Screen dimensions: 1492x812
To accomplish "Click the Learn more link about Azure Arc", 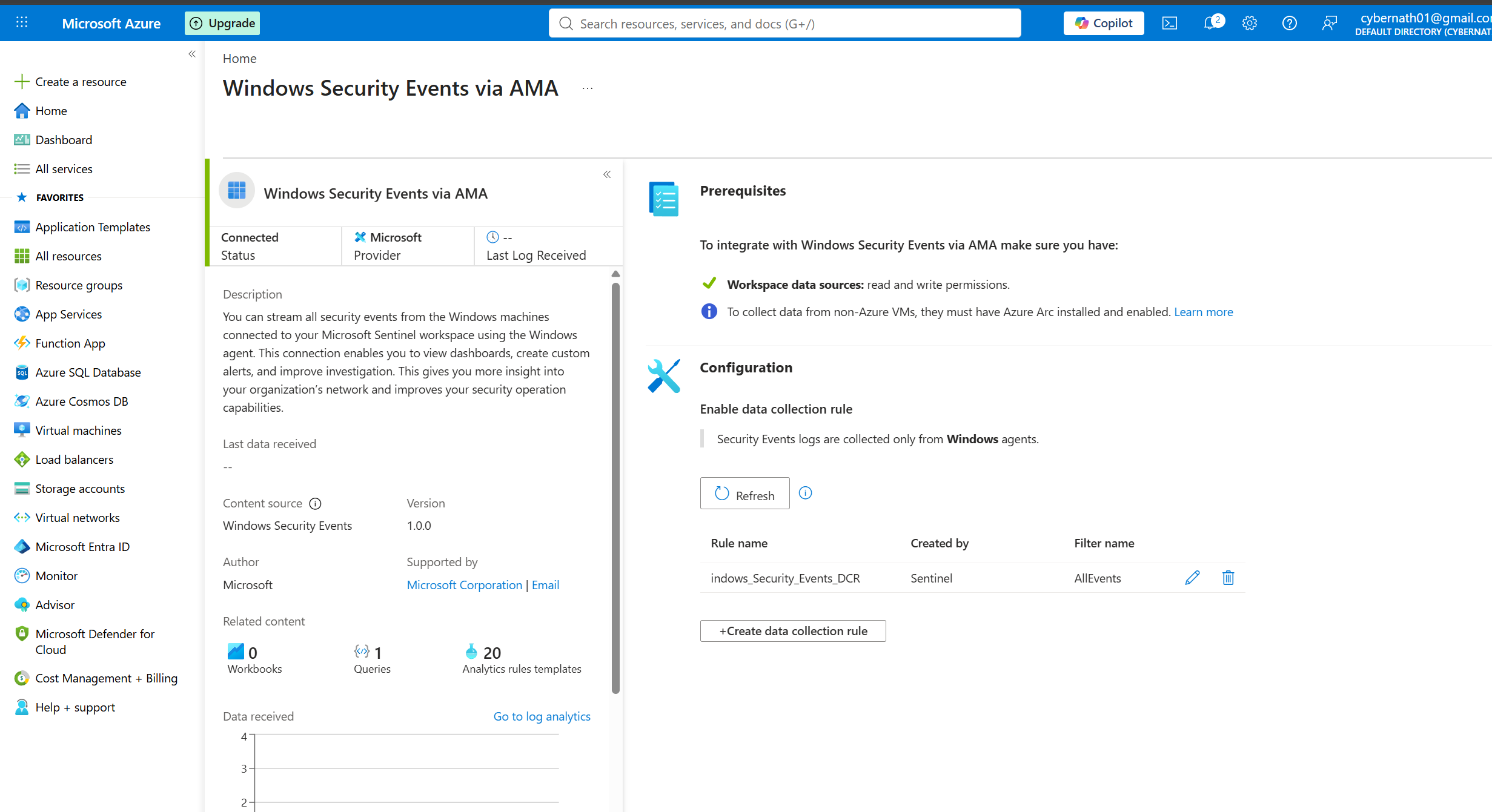I will pos(1203,311).
